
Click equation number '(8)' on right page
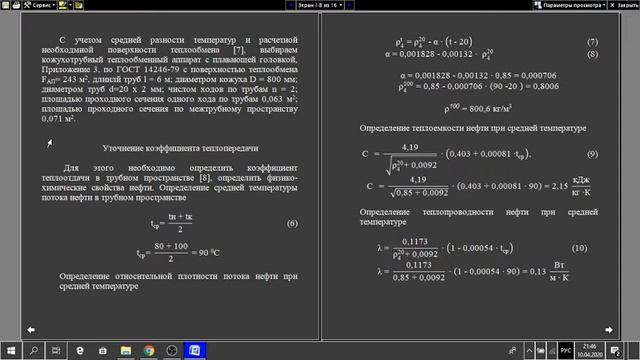(592, 54)
